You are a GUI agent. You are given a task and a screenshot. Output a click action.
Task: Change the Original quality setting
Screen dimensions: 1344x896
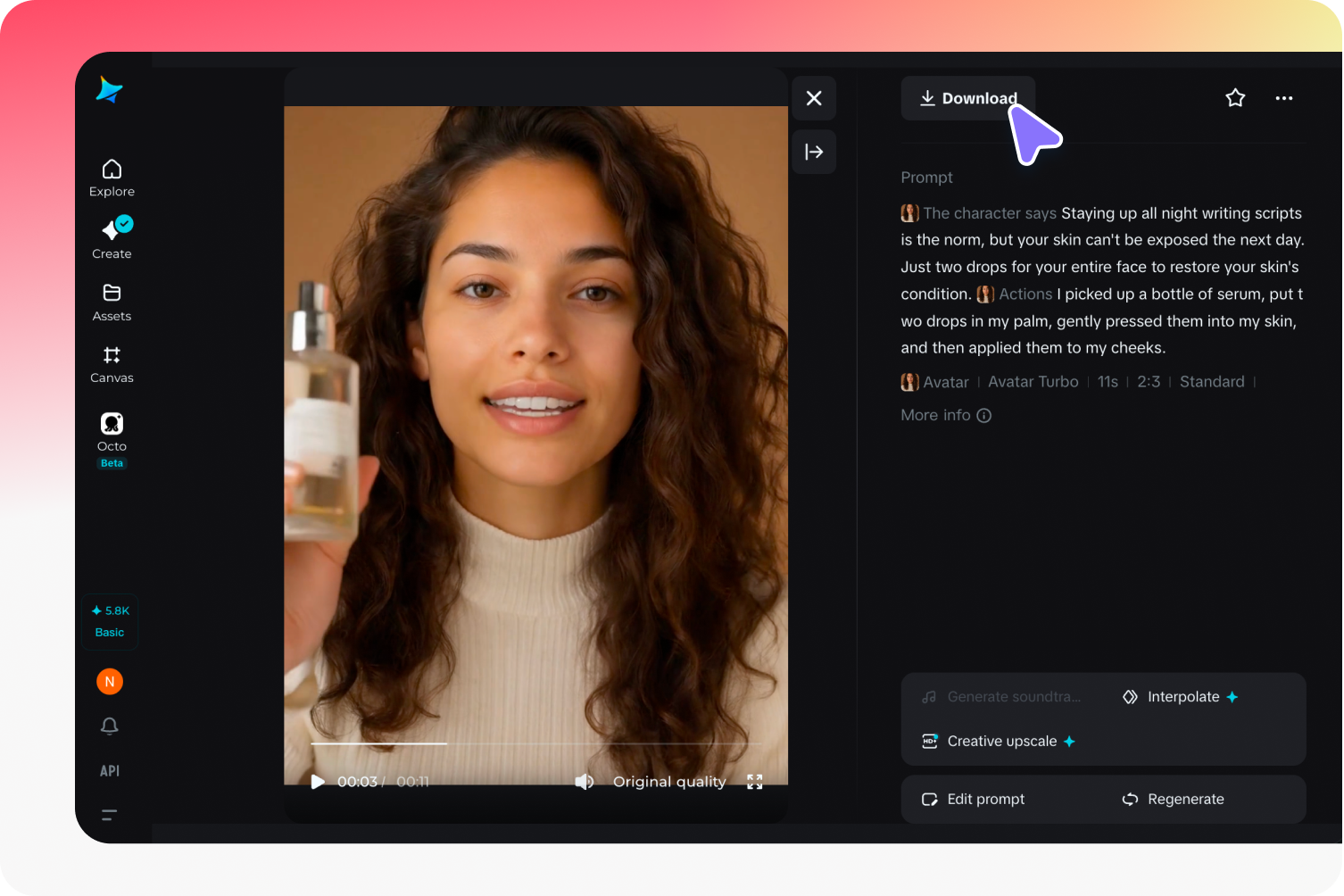(x=669, y=782)
